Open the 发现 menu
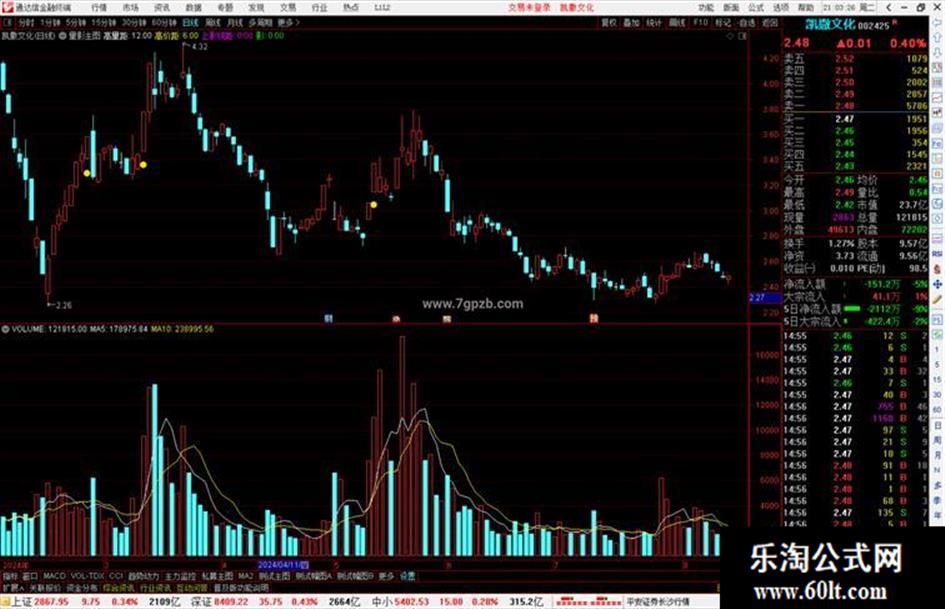The height and width of the screenshot is (609, 945). pos(256,8)
